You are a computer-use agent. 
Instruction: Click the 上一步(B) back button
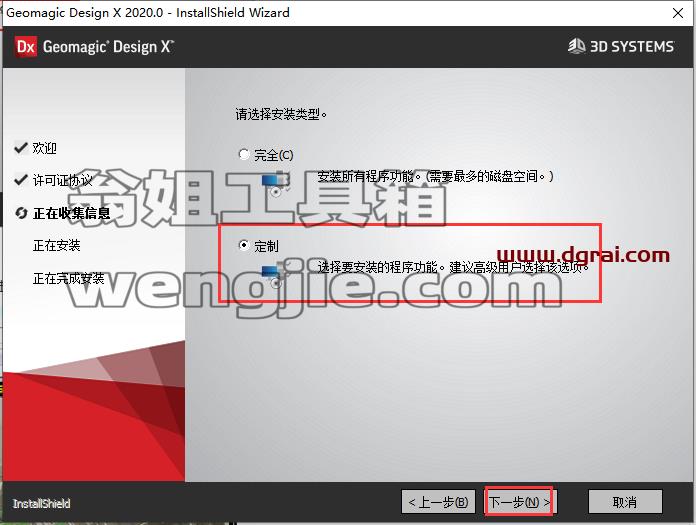click(438, 502)
